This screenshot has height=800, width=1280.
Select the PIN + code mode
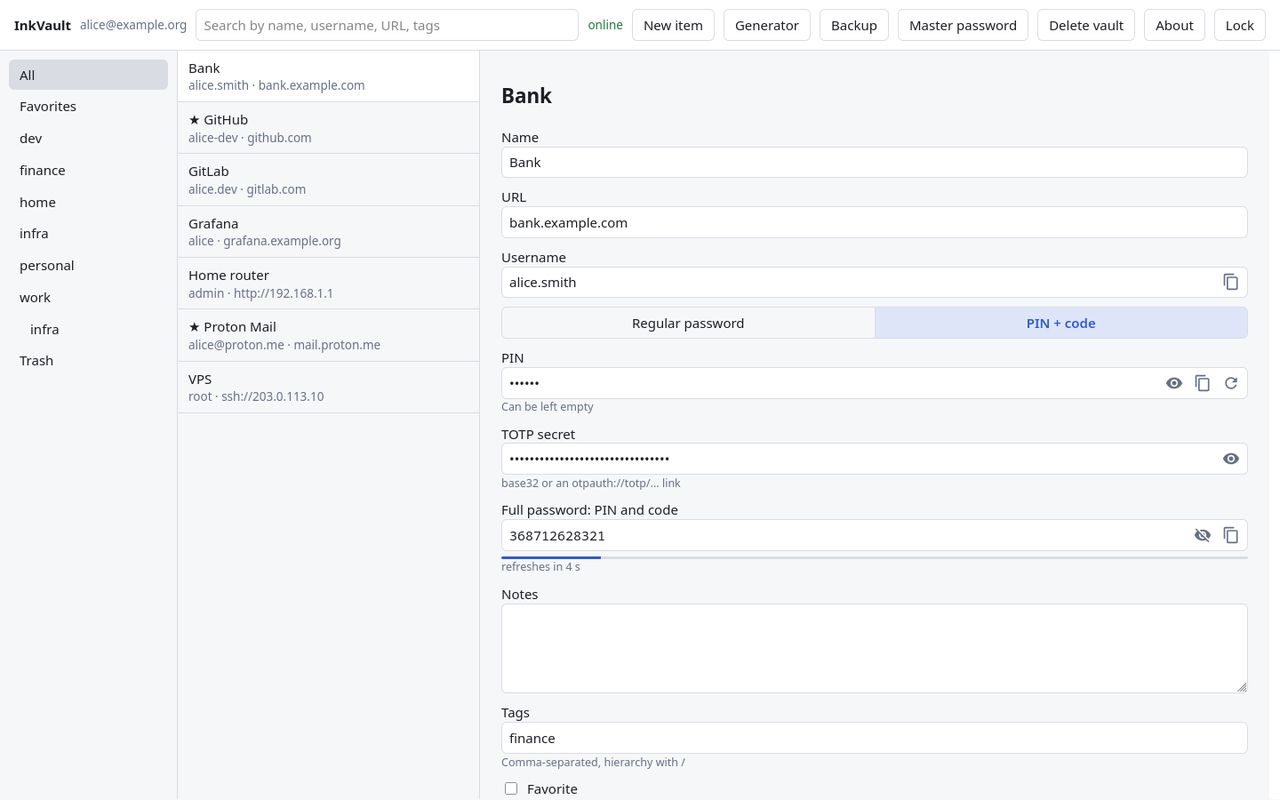[x=1061, y=323]
